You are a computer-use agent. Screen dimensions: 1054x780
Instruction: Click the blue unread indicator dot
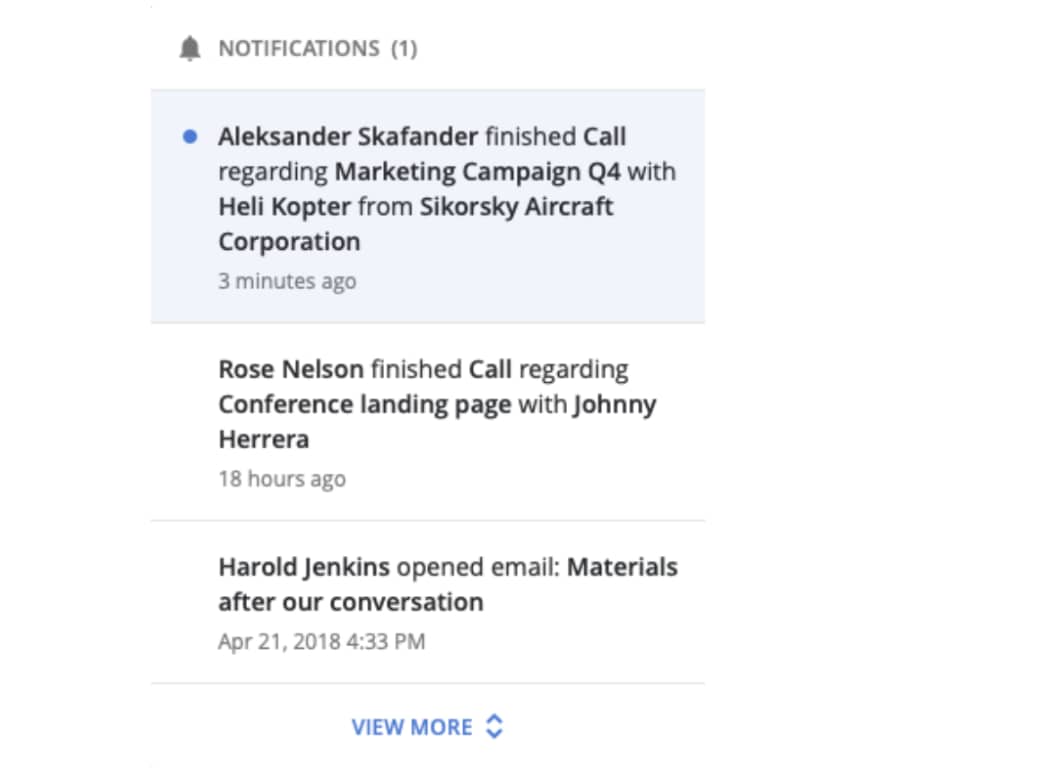tap(190, 137)
